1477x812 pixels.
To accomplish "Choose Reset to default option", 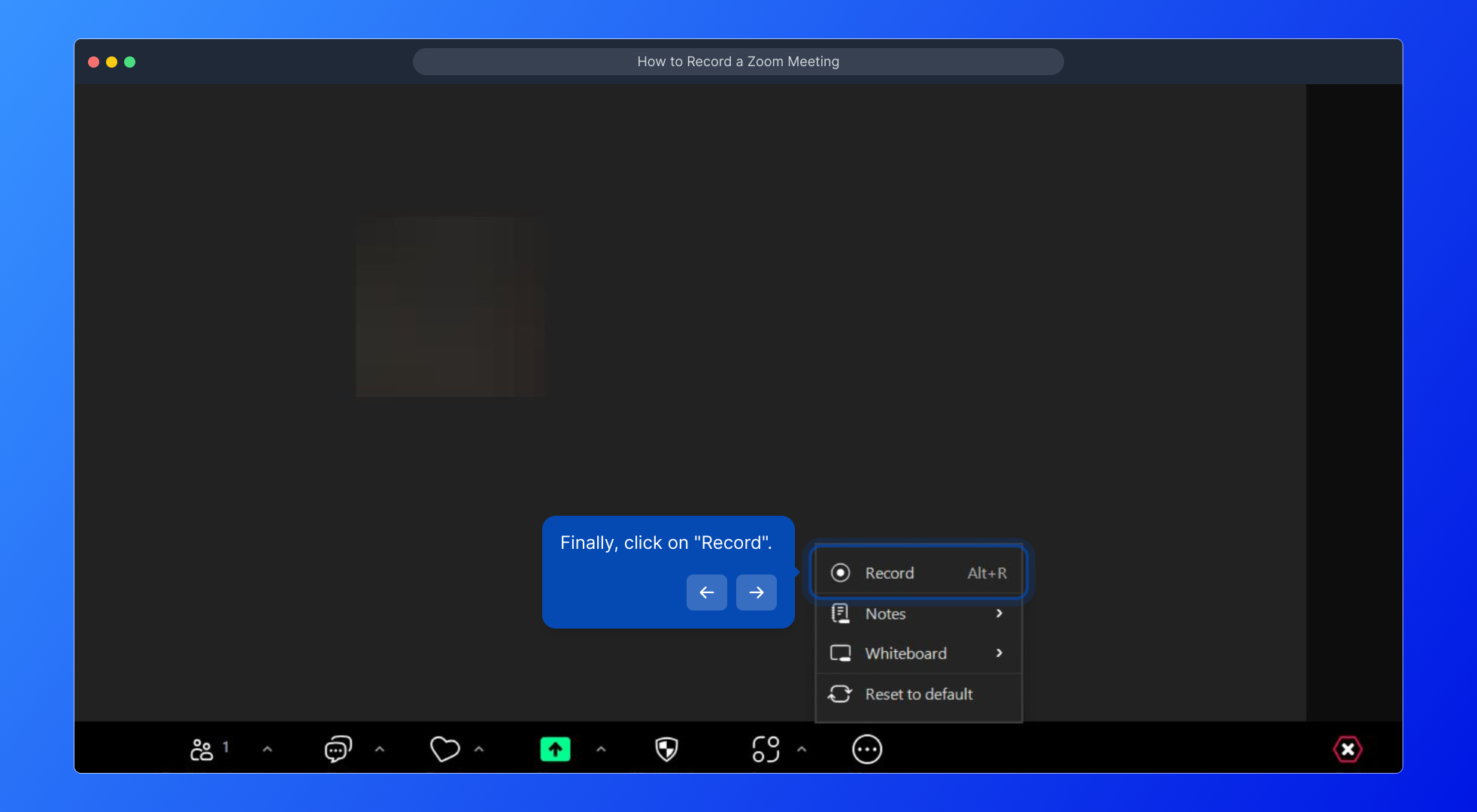I will pyautogui.click(x=917, y=694).
